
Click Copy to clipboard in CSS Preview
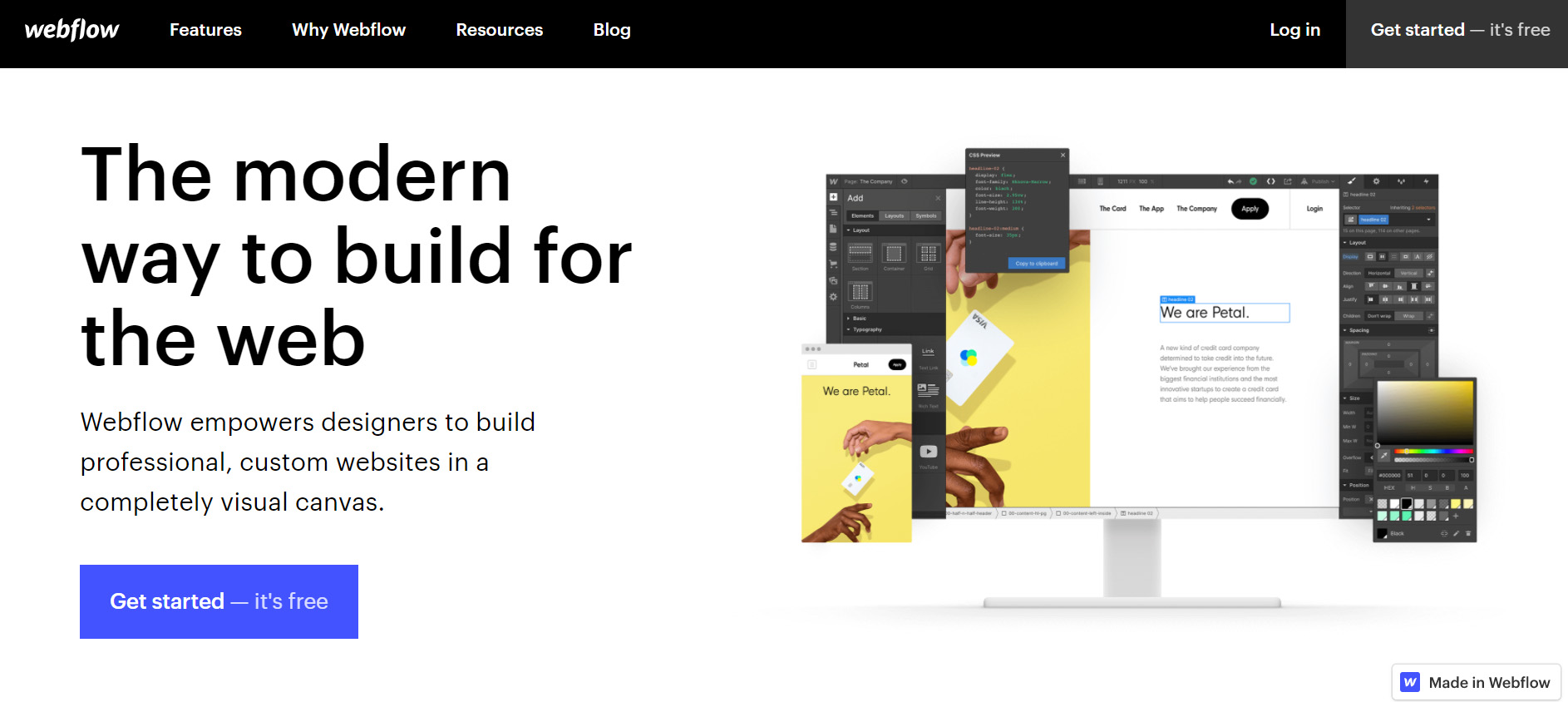(1036, 264)
